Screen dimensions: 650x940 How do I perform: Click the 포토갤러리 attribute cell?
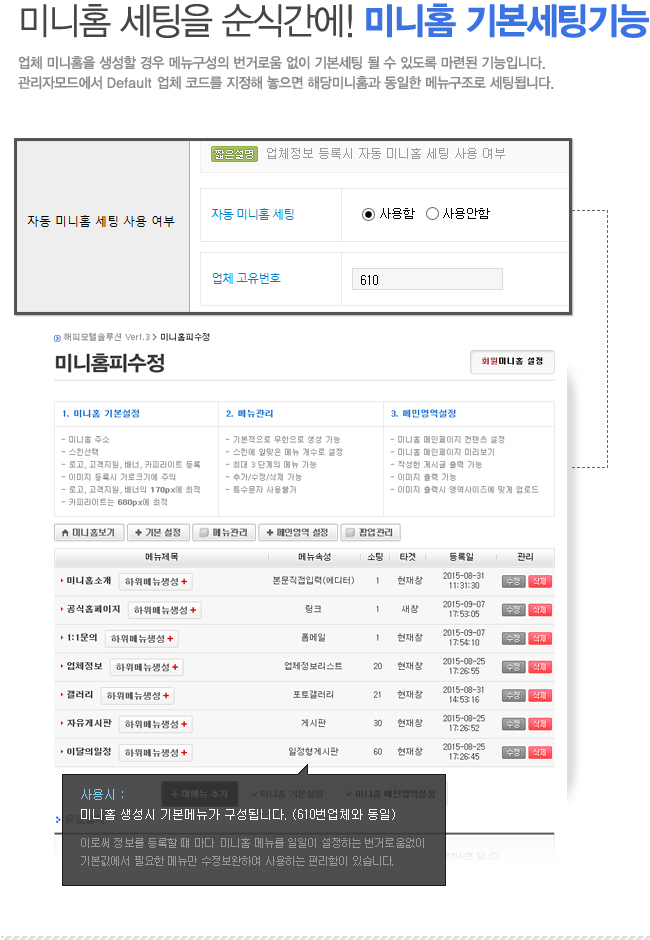pyautogui.click(x=313, y=695)
